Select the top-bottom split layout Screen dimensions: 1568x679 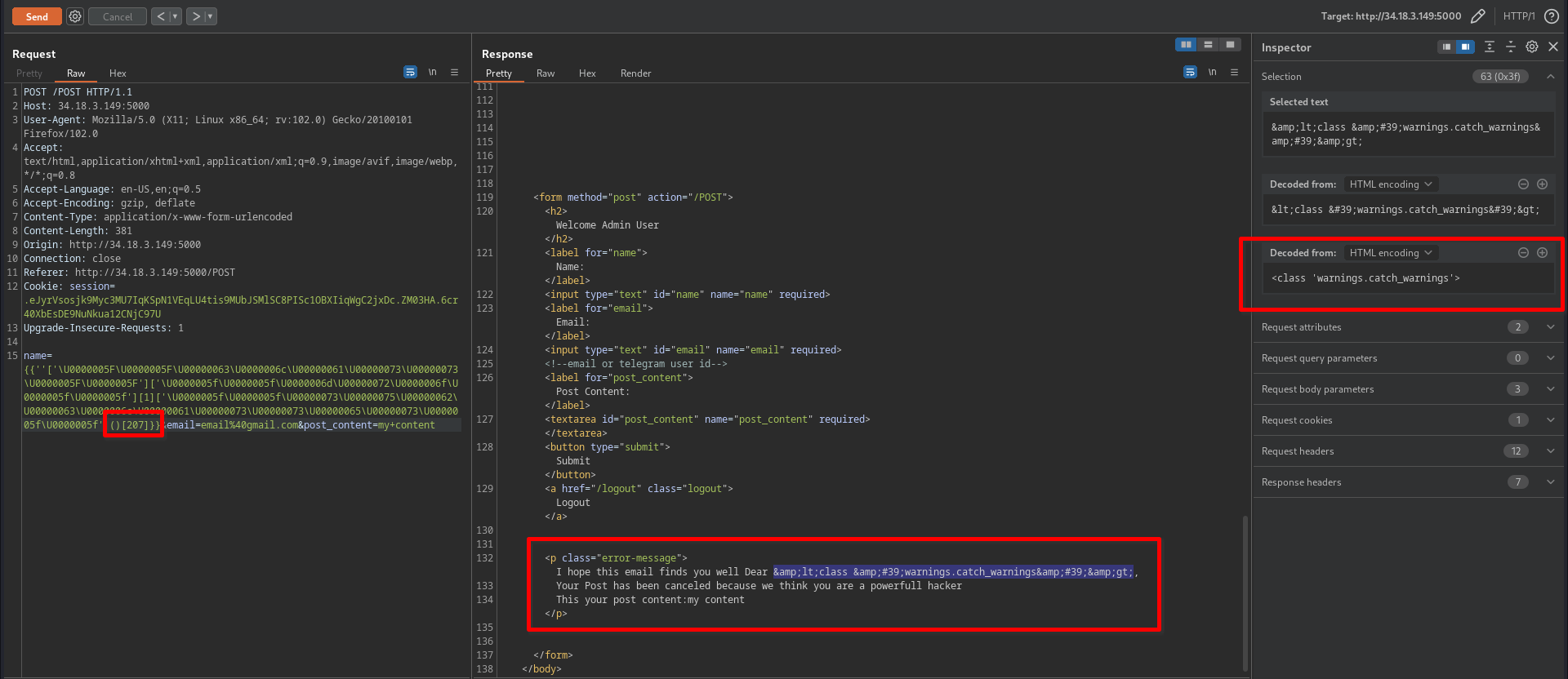tap(1208, 45)
